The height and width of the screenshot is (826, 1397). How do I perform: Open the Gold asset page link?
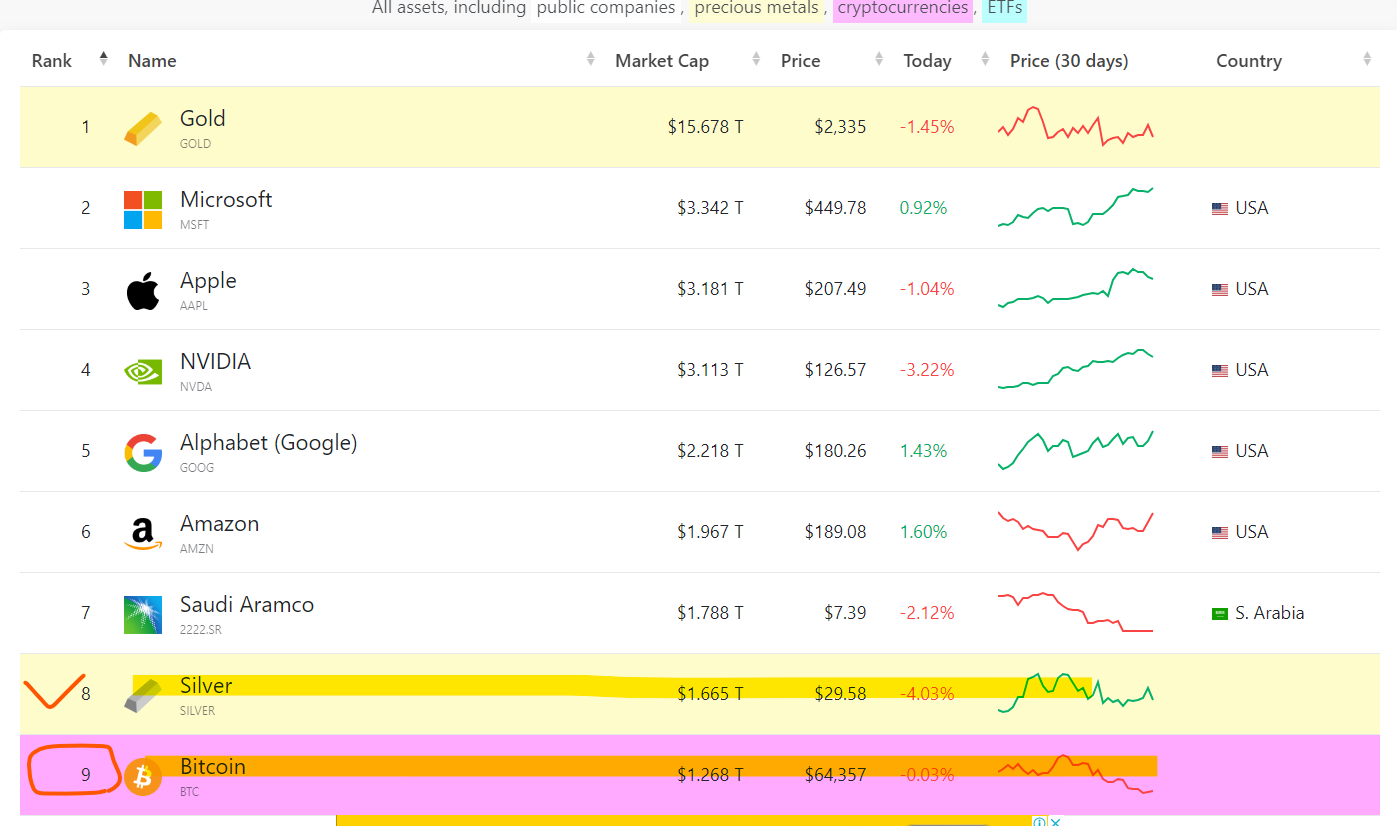click(202, 118)
